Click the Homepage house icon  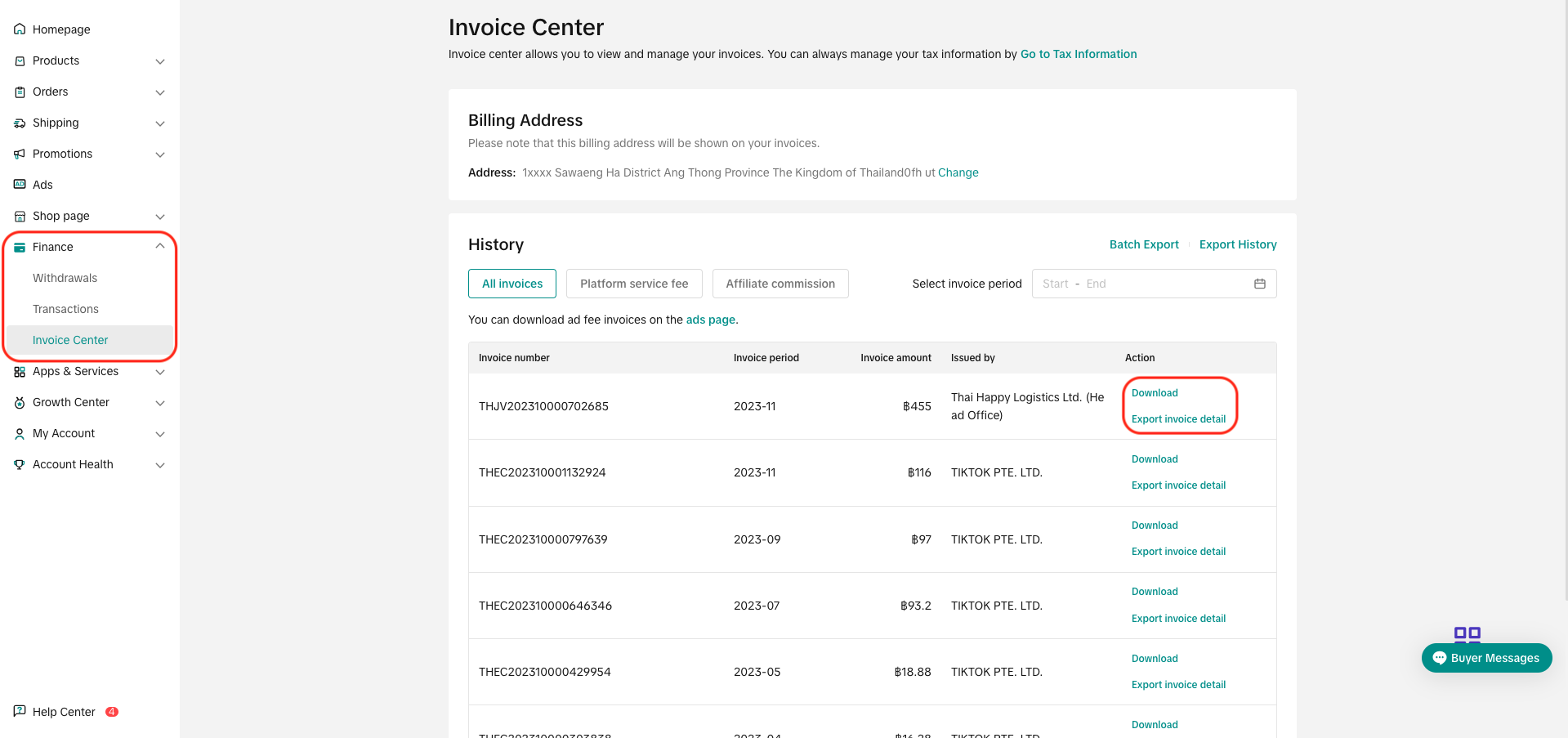(x=20, y=29)
